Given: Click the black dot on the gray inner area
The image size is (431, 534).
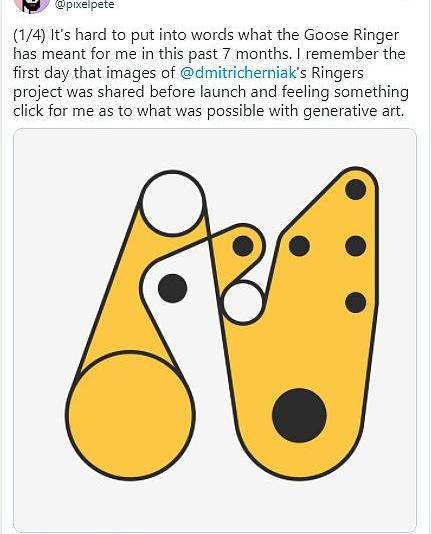Looking at the screenshot, I should [173, 288].
